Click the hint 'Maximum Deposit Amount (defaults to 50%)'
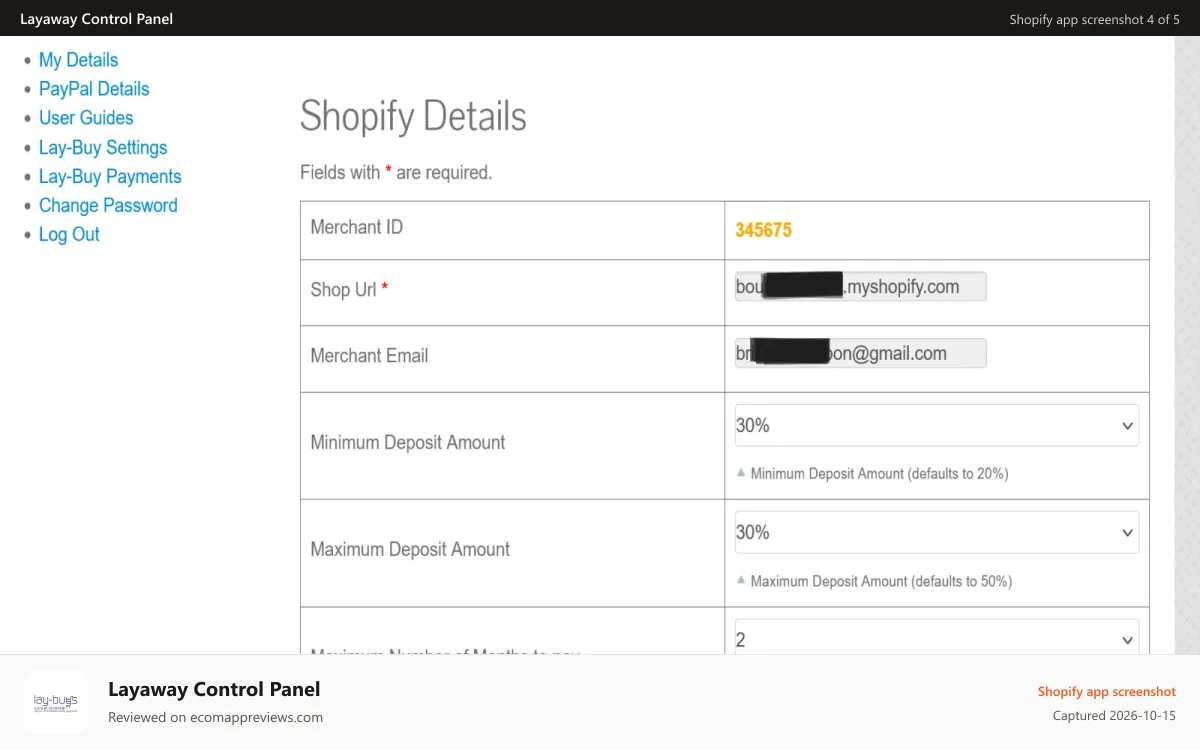1200x750 pixels. [881, 581]
